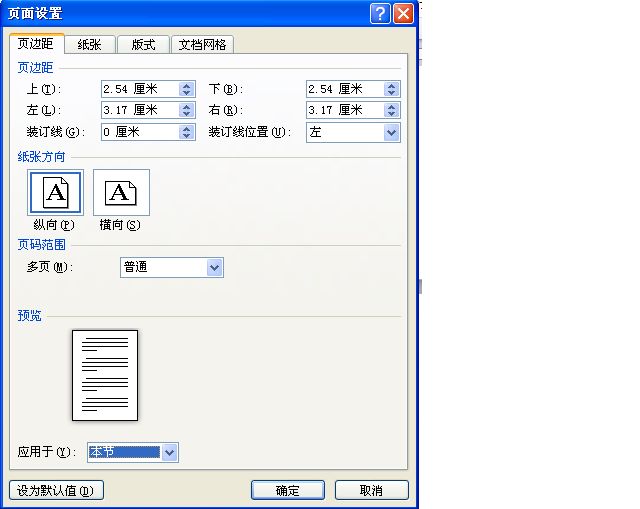
Task: Expand the 装订线位置 dropdown
Action: tap(391, 132)
